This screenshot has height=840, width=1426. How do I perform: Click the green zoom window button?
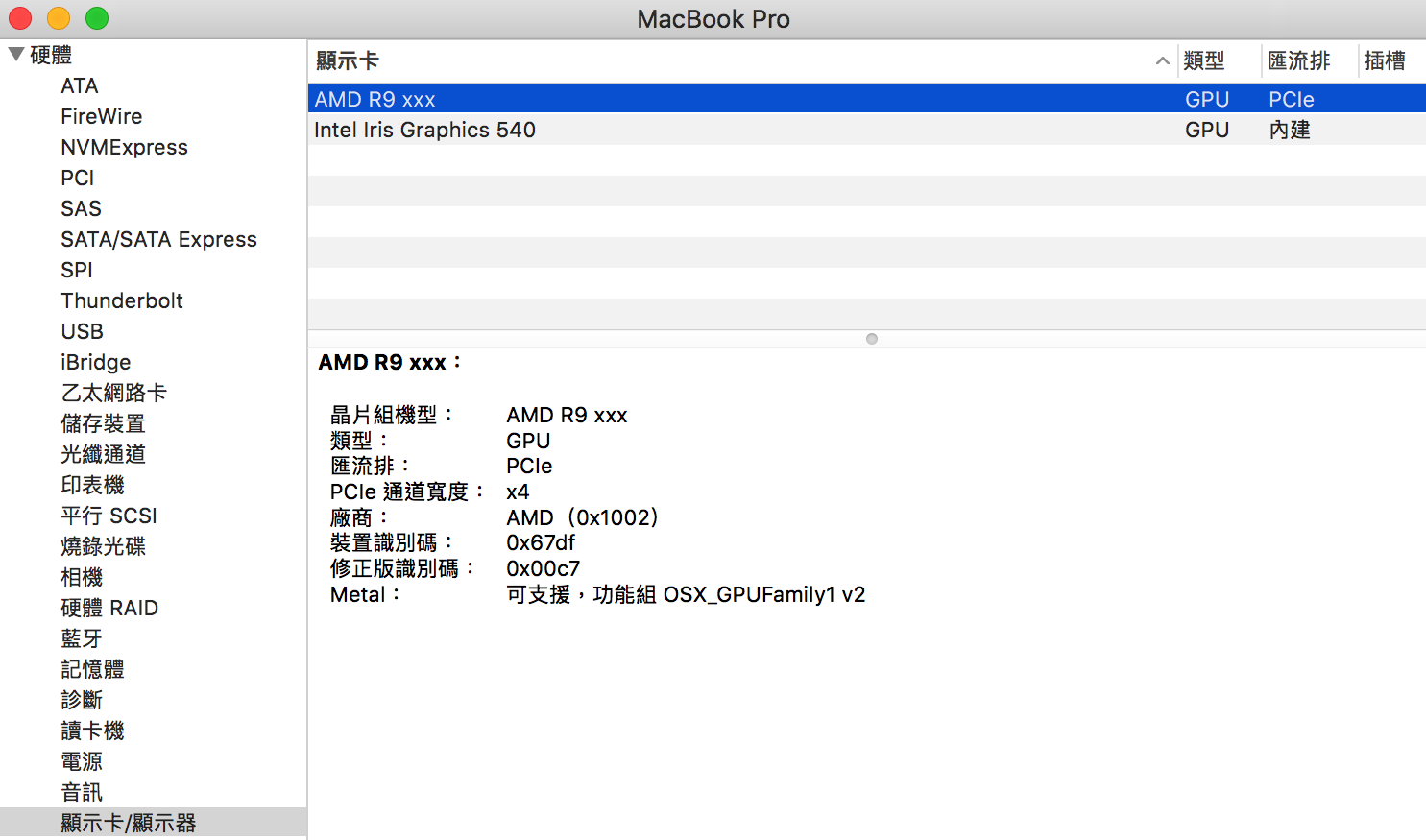tap(97, 18)
